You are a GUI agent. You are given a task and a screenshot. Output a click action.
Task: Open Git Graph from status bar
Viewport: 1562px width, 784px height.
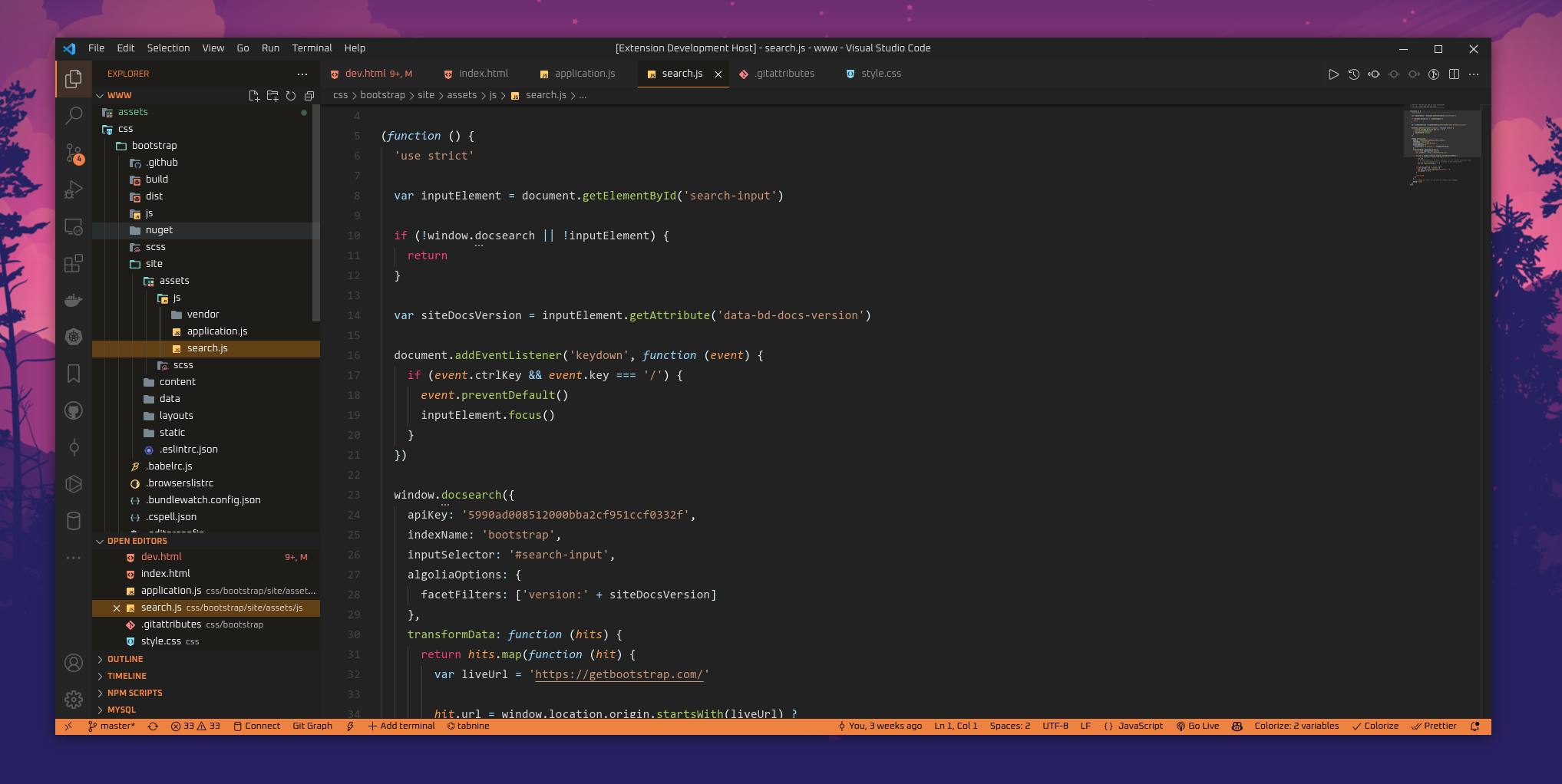(312, 726)
